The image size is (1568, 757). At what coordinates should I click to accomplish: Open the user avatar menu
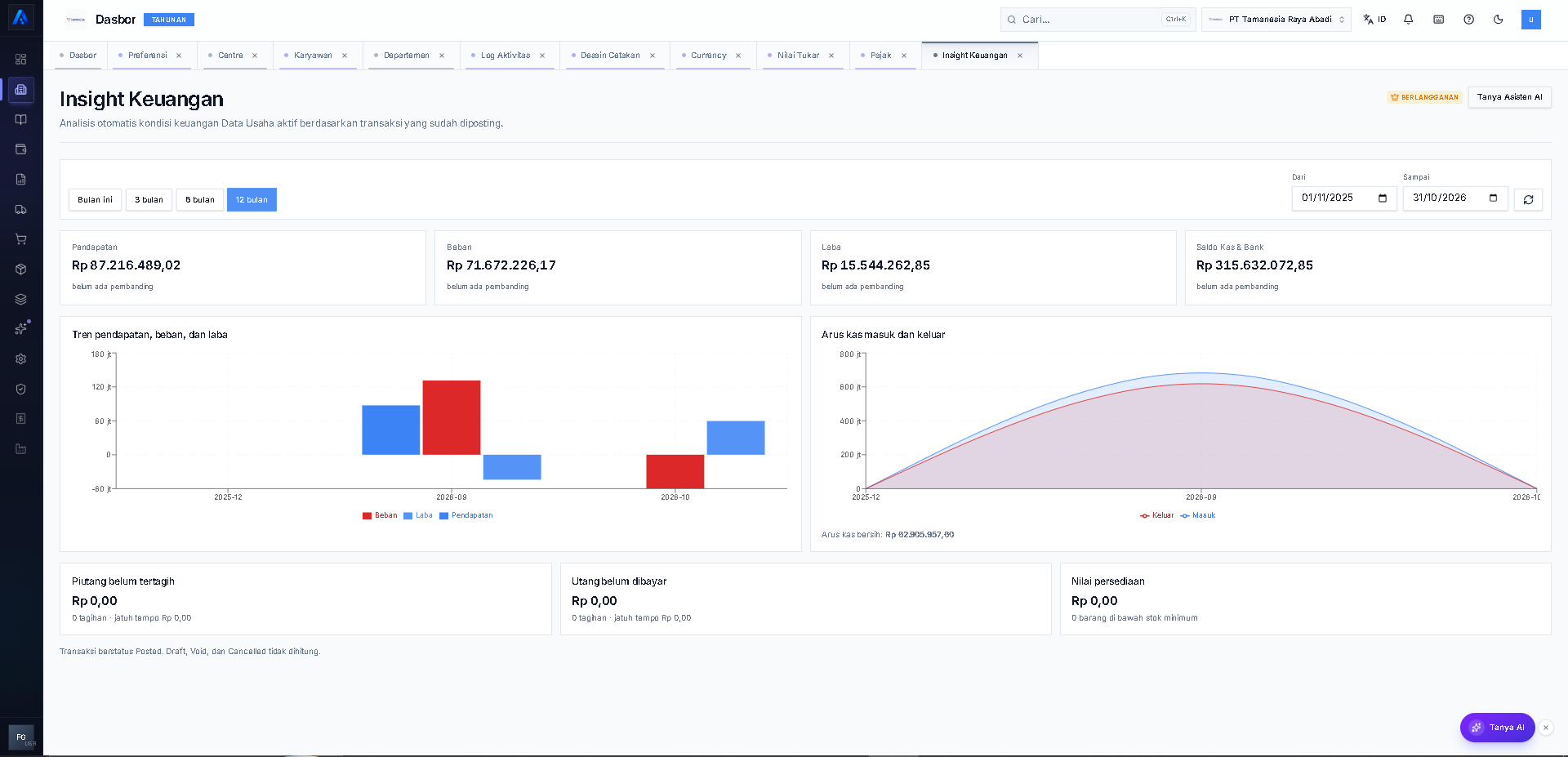click(x=1531, y=20)
